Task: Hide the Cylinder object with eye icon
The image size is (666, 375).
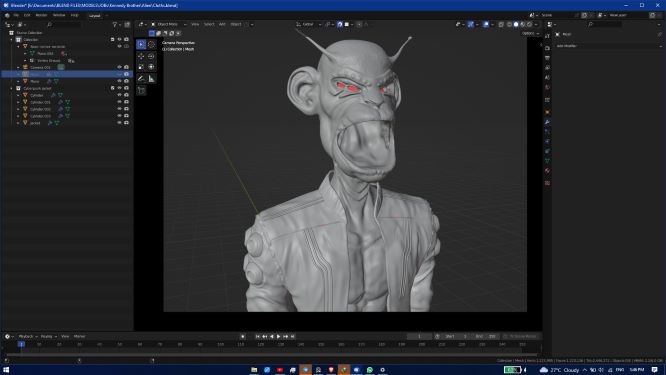Action: click(x=119, y=95)
